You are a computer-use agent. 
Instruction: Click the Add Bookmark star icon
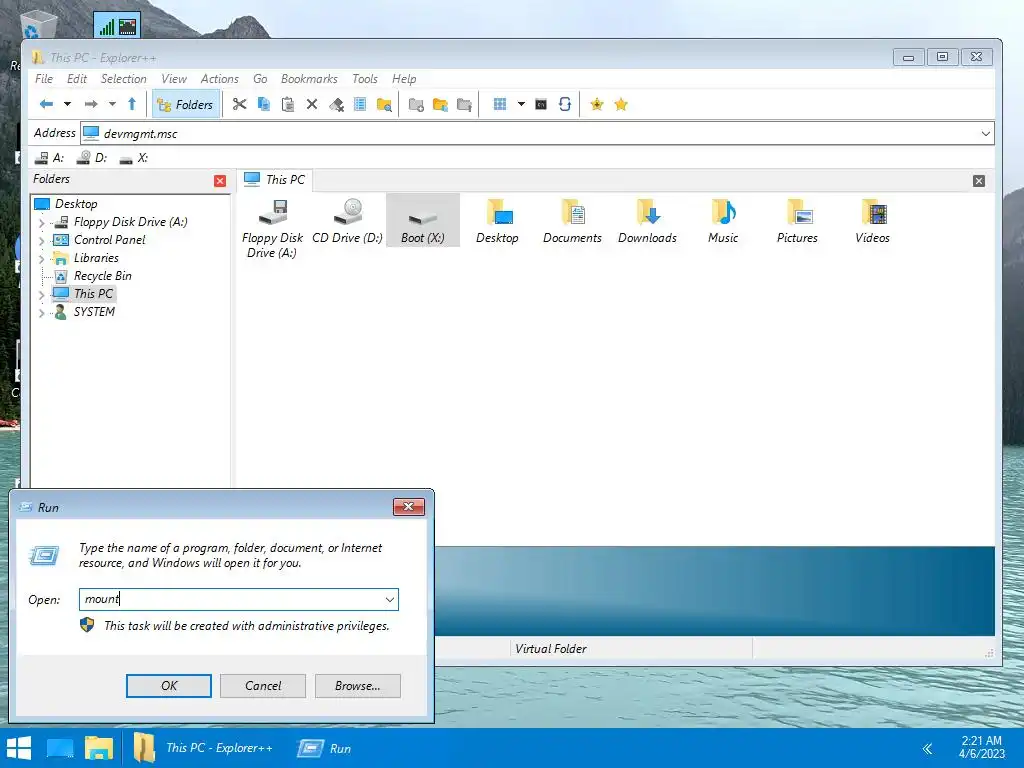coord(597,104)
